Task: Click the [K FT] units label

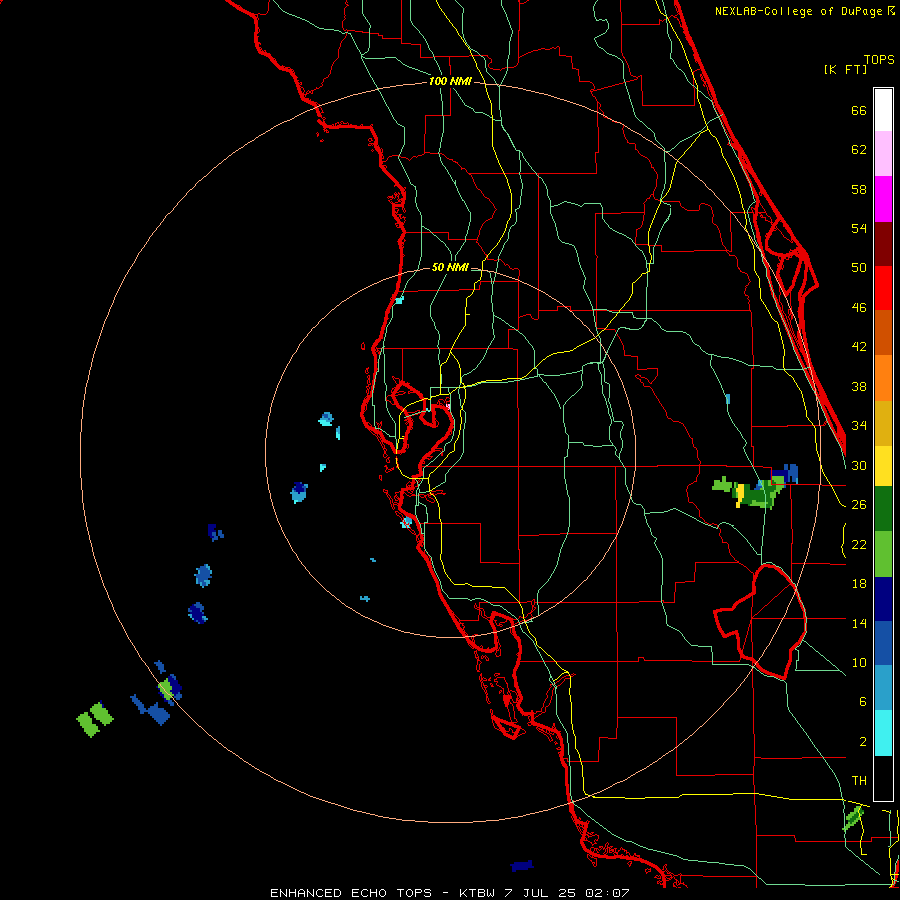Action: tap(845, 69)
